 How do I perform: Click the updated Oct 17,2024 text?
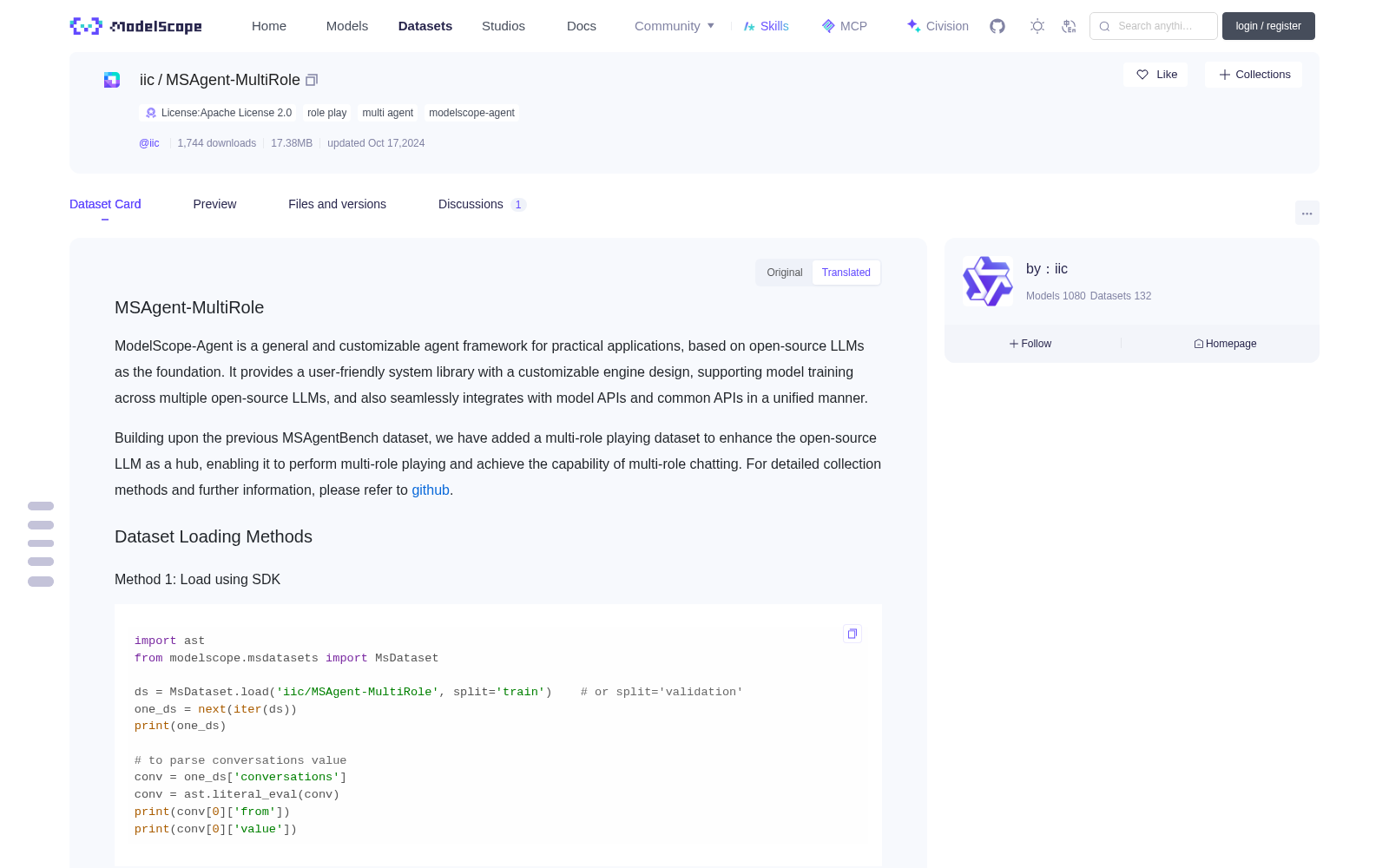(x=376, y=143)
